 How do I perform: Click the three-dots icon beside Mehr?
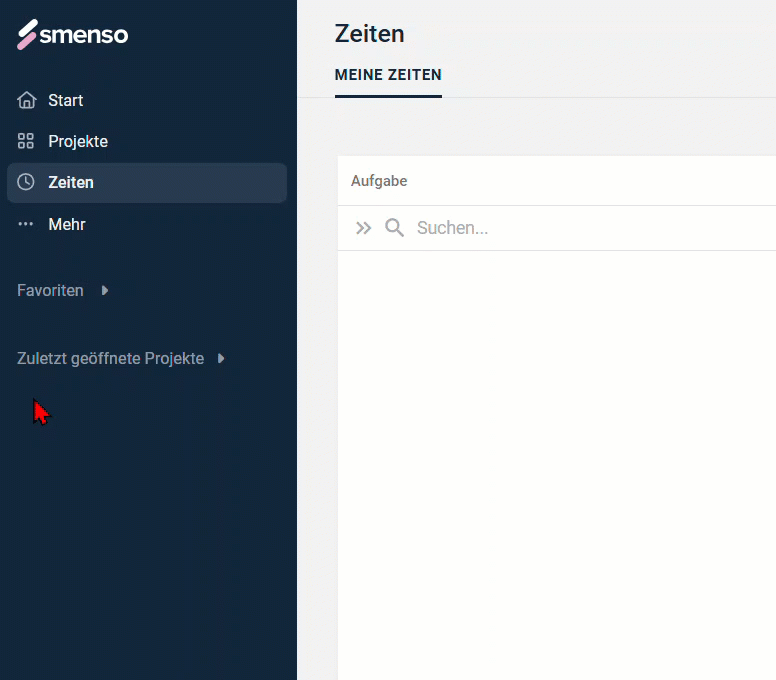click(26, 224)
